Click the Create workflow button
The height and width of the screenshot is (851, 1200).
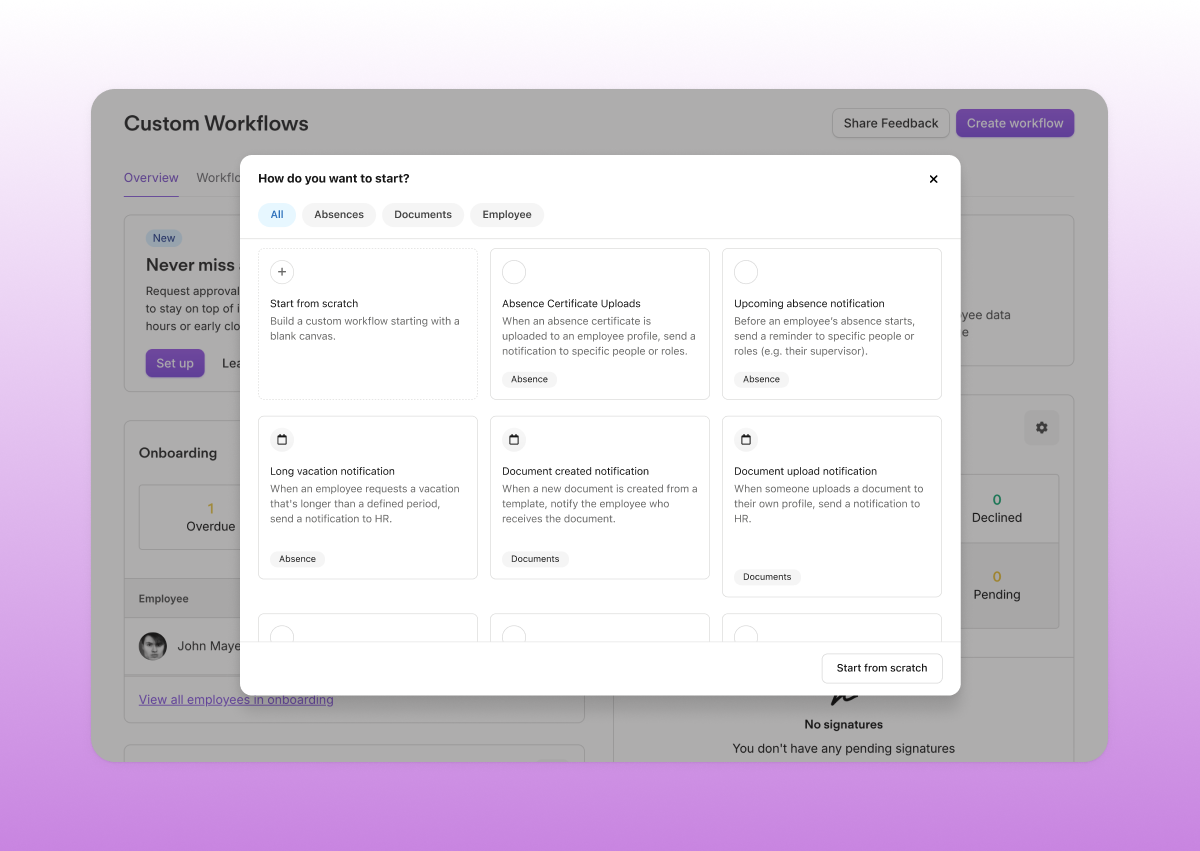(1014, 122)
